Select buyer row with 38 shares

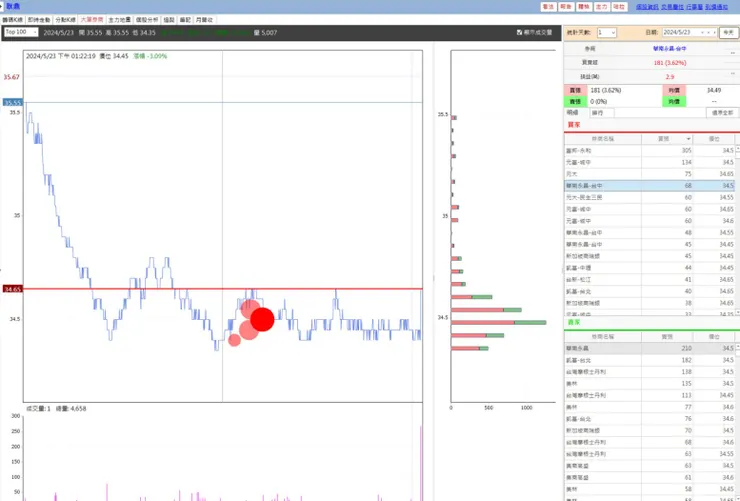(x=649, y=303)
